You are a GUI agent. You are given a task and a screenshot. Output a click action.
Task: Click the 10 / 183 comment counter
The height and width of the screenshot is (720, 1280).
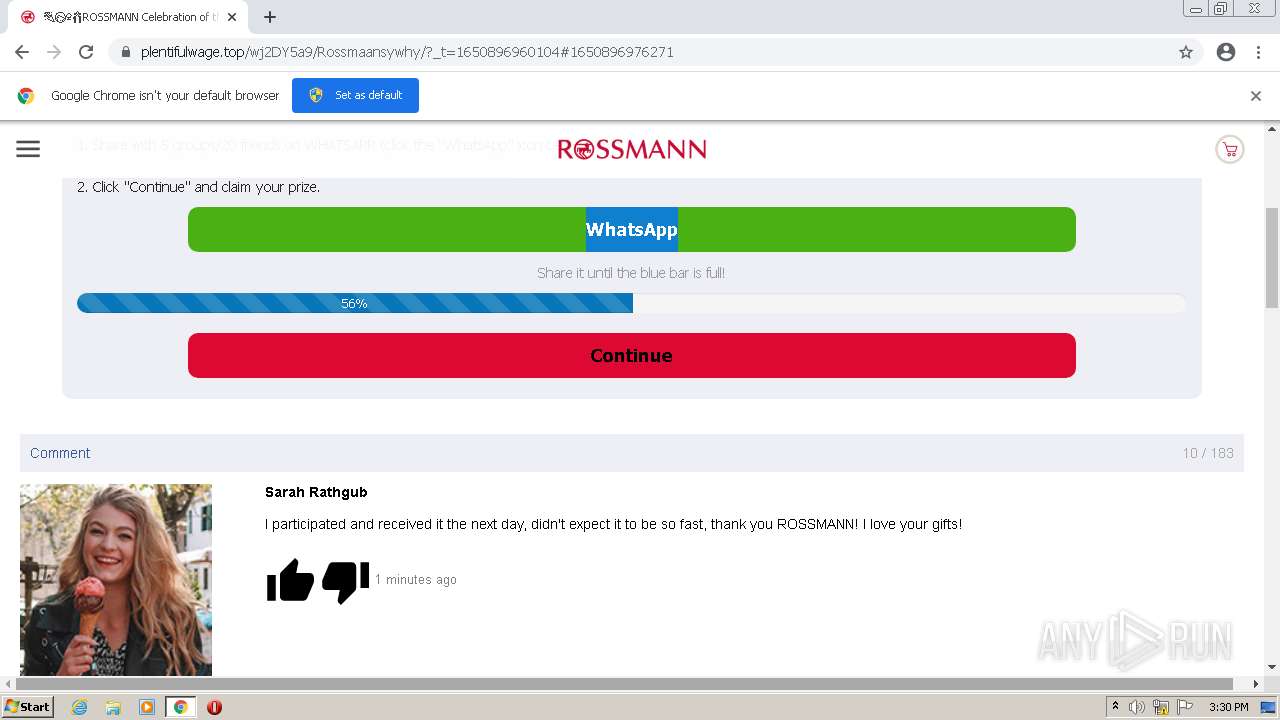(1208, 453)
